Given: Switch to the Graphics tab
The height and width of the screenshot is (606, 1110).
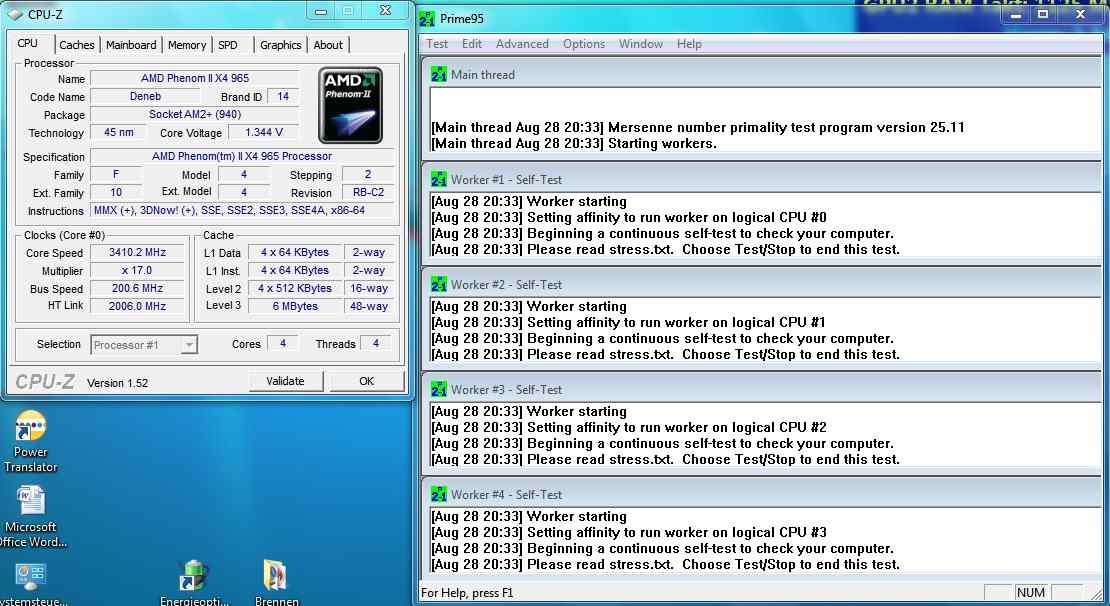Looking at the screenshot, I should 280,45.
